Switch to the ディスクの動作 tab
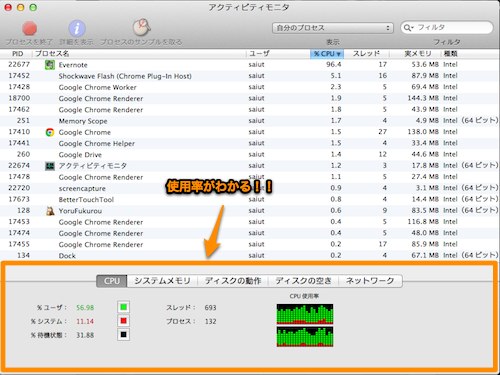The height and width of the screenshot is (375, 500). tap(233, 281)
